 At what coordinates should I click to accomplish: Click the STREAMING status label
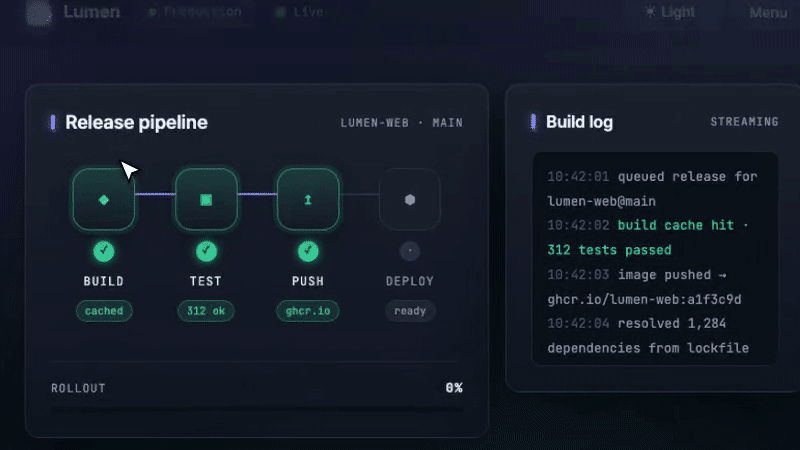point(744,121)
